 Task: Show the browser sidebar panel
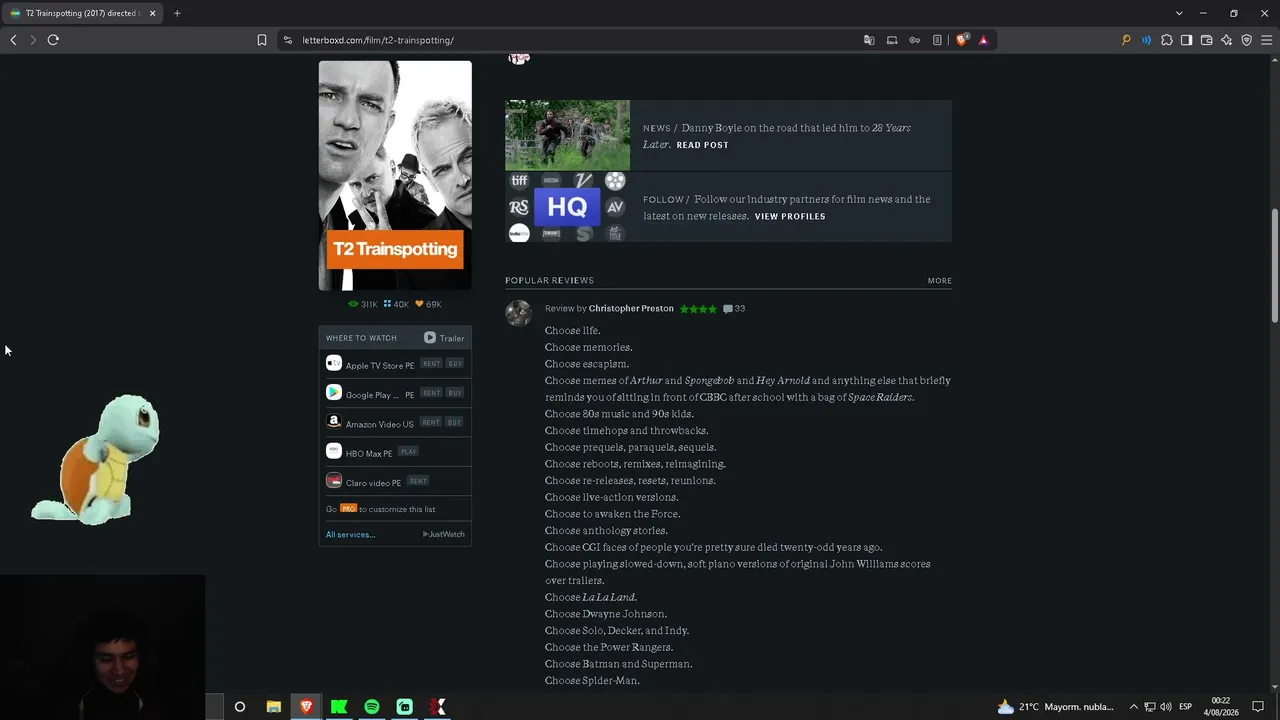click(x=1186, y=40)
